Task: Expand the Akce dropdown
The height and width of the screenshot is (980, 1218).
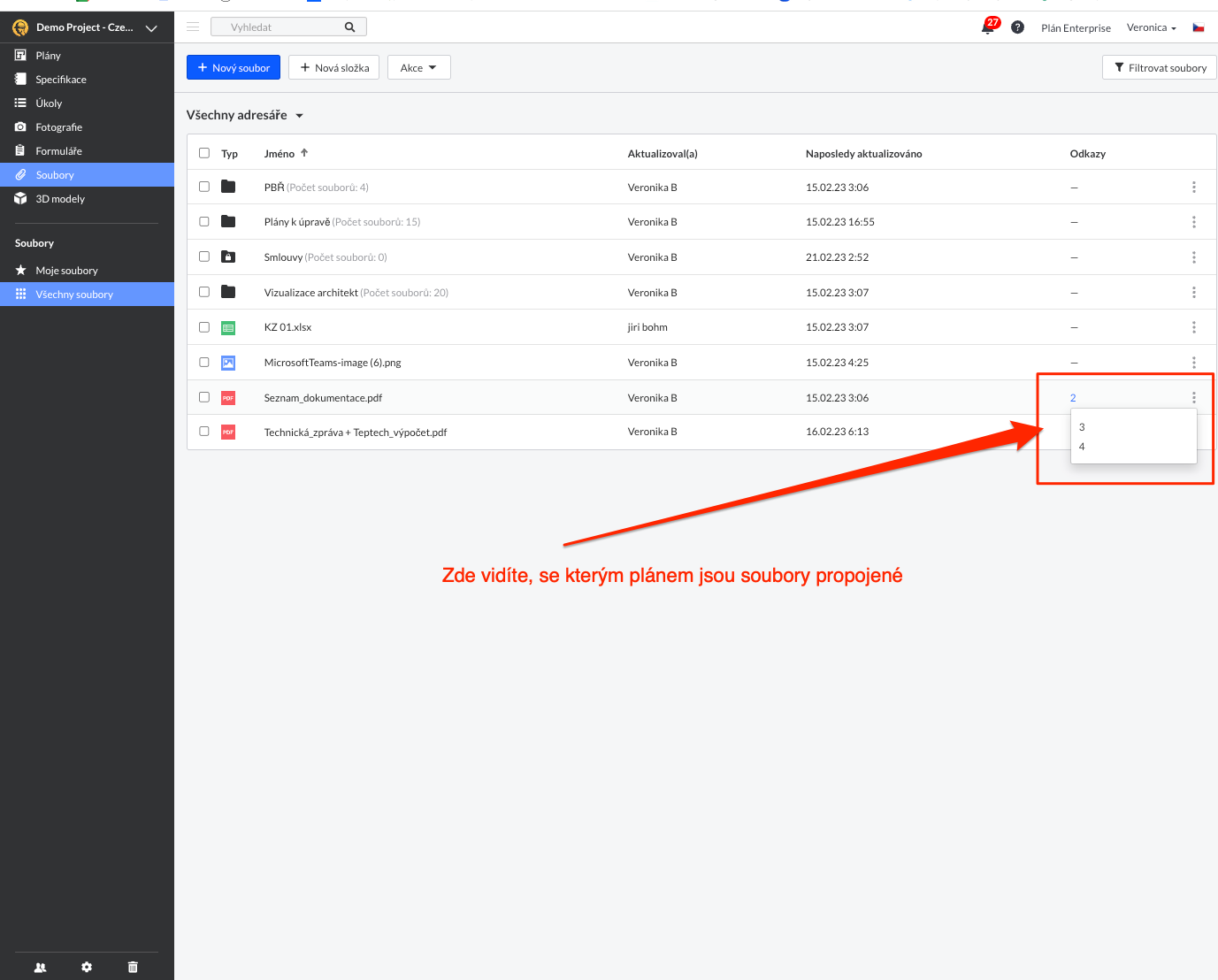Action: [418, 68]
